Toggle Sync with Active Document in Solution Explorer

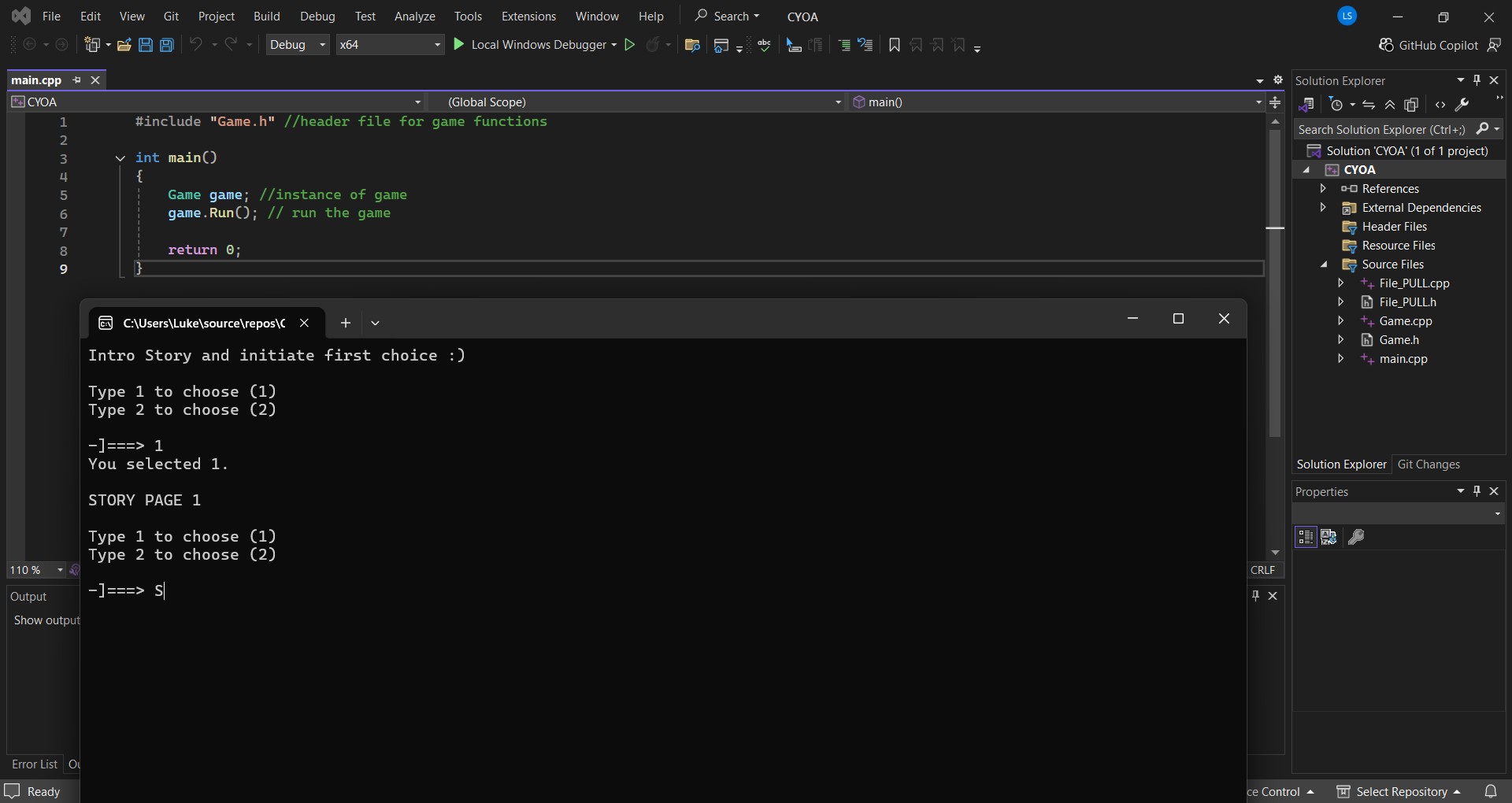coord(1369,105)
